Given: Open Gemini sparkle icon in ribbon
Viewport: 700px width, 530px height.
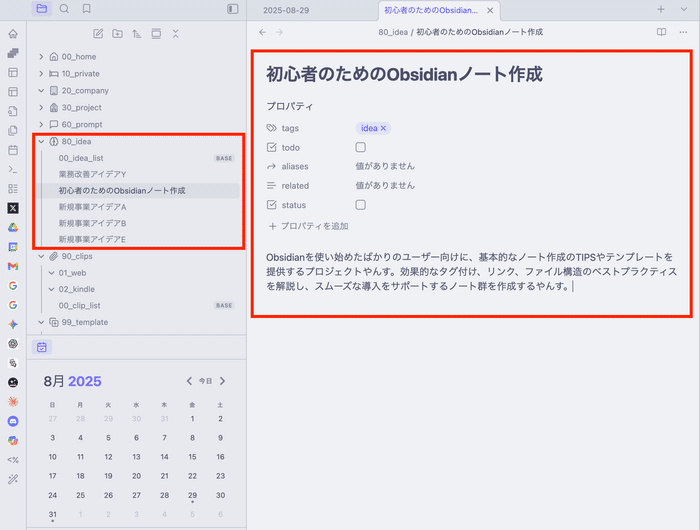Looking at the screenshot, I should [x=13, y=324].
